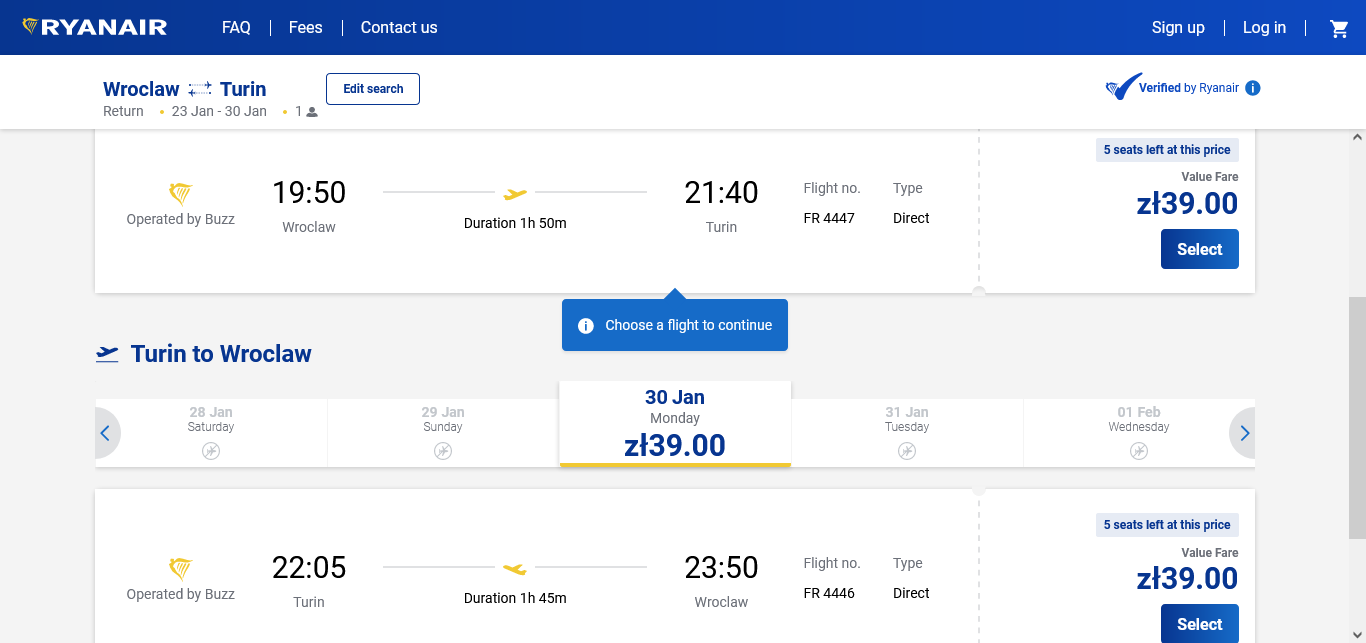Select the 22:05 Turin to Wroclaw flight

tap(1200, 624)
